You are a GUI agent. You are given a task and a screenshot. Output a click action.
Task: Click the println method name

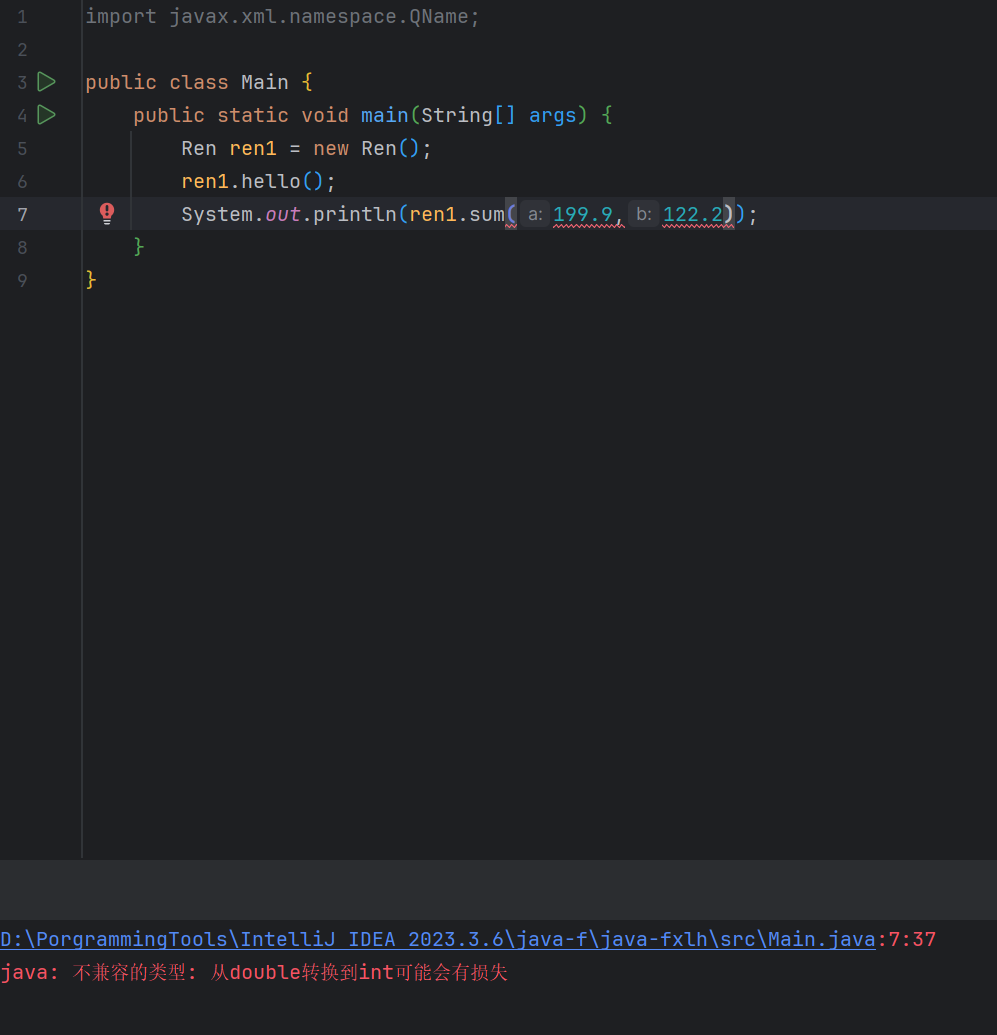click(x=354, y=214)
